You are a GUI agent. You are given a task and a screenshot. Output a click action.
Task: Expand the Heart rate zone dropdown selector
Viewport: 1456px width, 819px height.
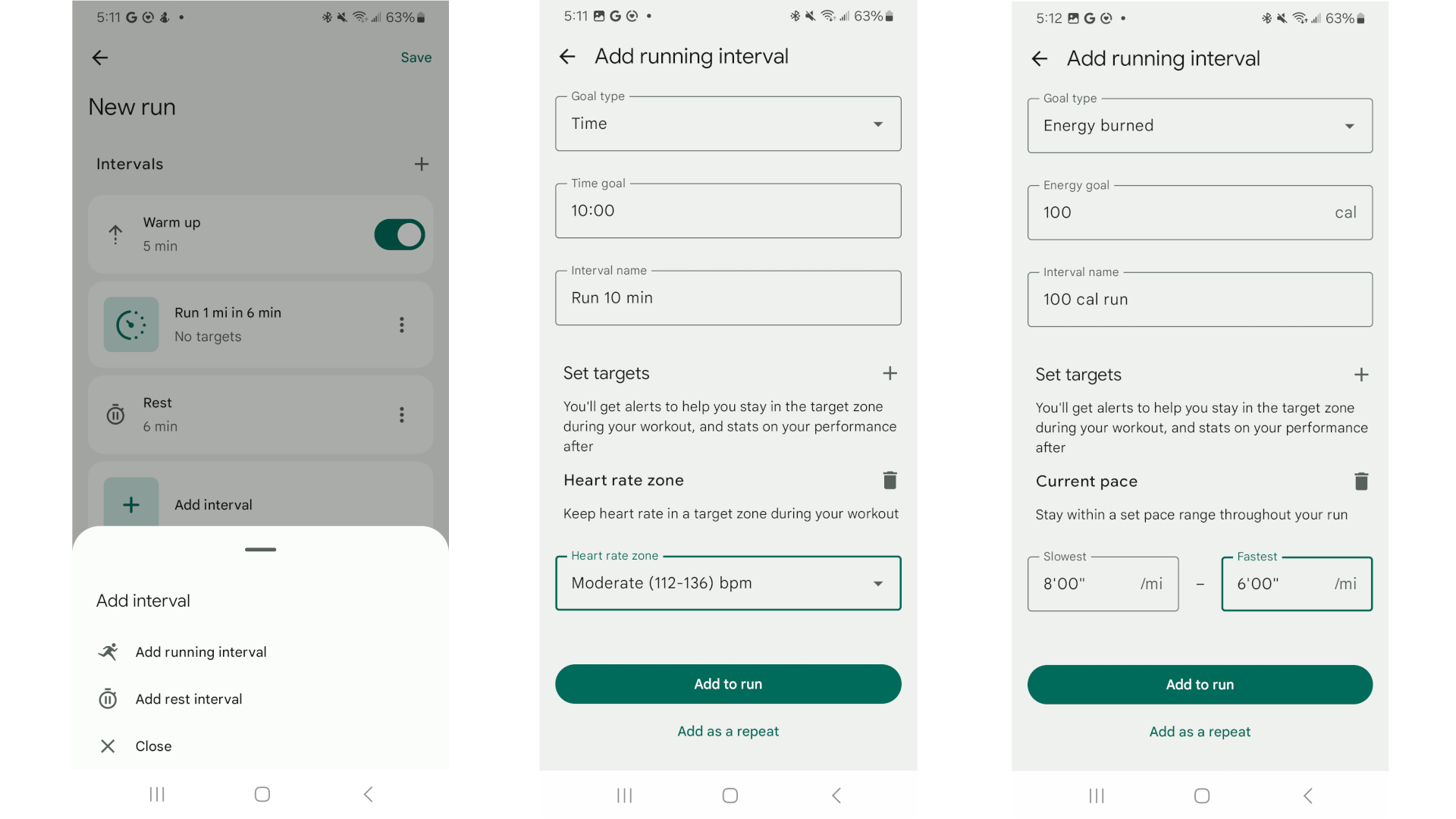point(728,583)
